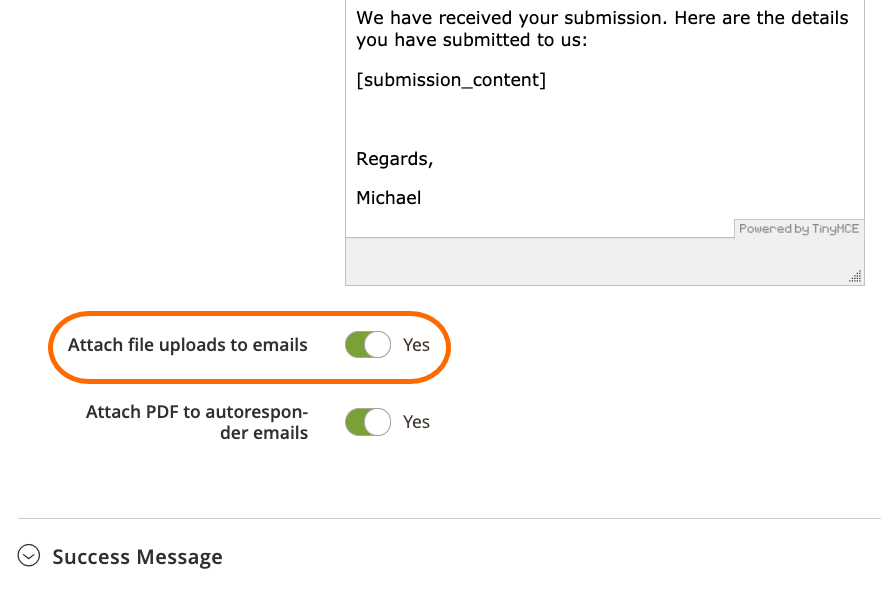
Task: Turn off Attach PDF to autoresponder emails switch
Action: click(368, 422)
